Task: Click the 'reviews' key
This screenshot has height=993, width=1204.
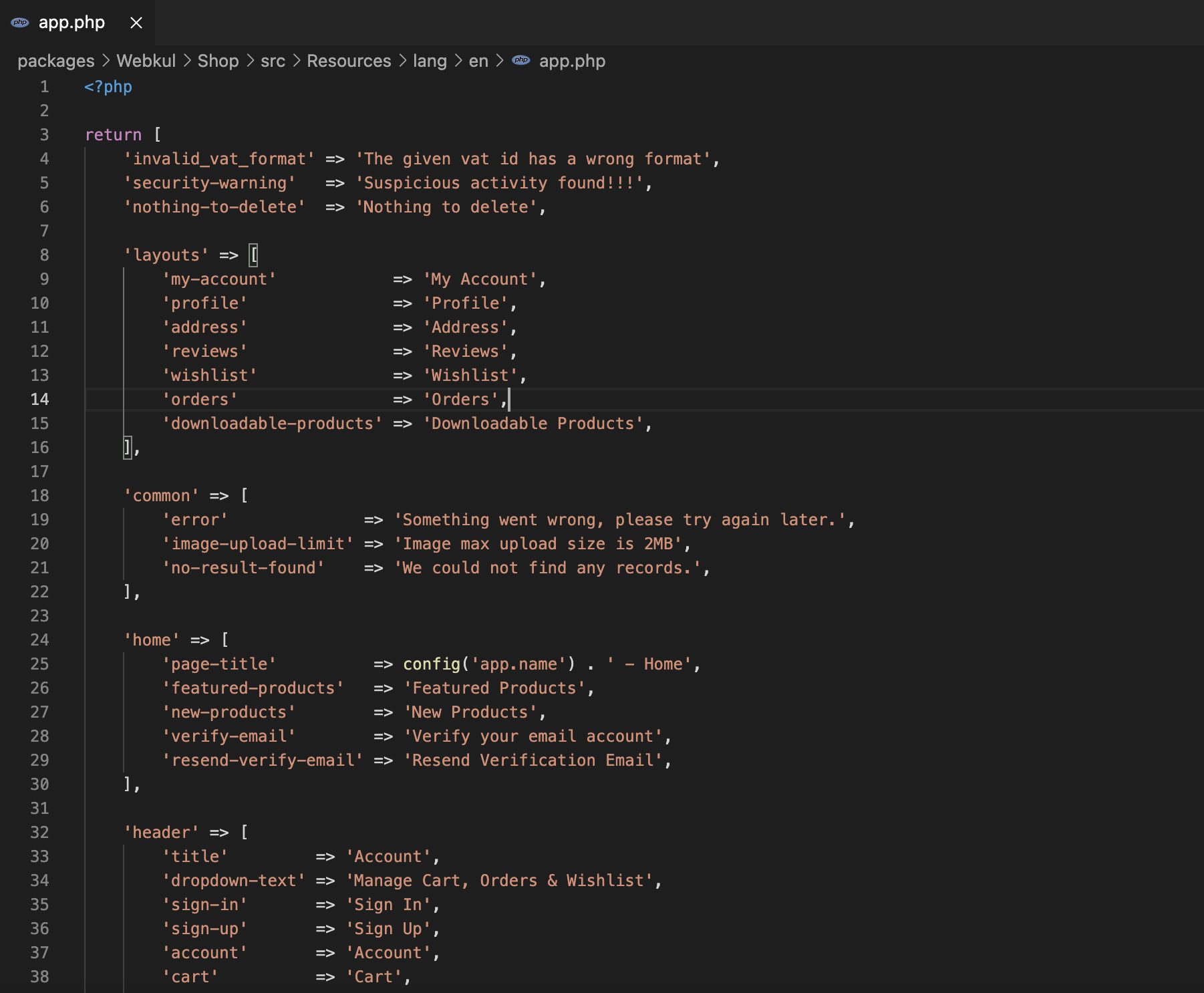Action: point(204,351)
